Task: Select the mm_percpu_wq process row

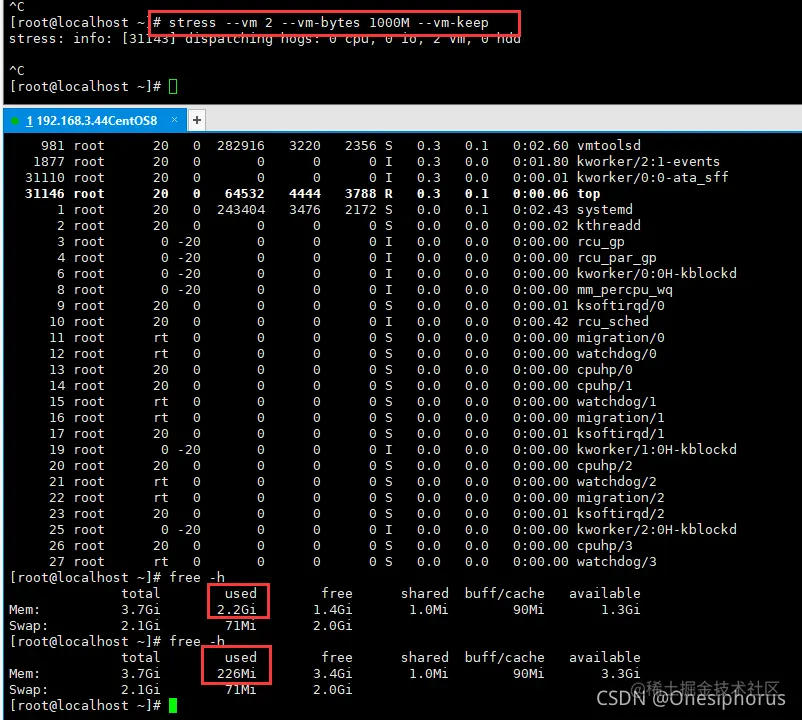Action: [x=364, y=289]
